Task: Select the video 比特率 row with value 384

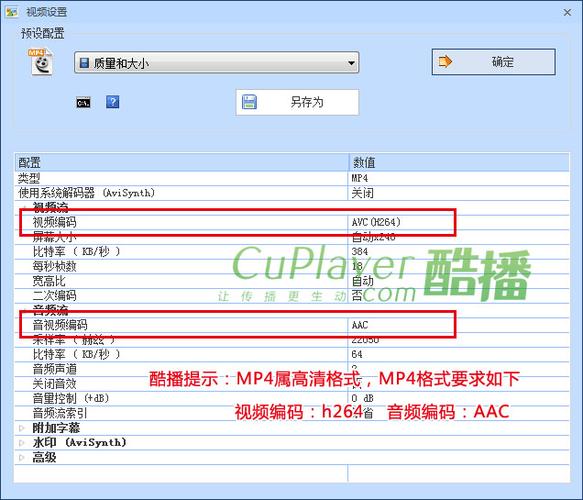Action: [292, 252]
